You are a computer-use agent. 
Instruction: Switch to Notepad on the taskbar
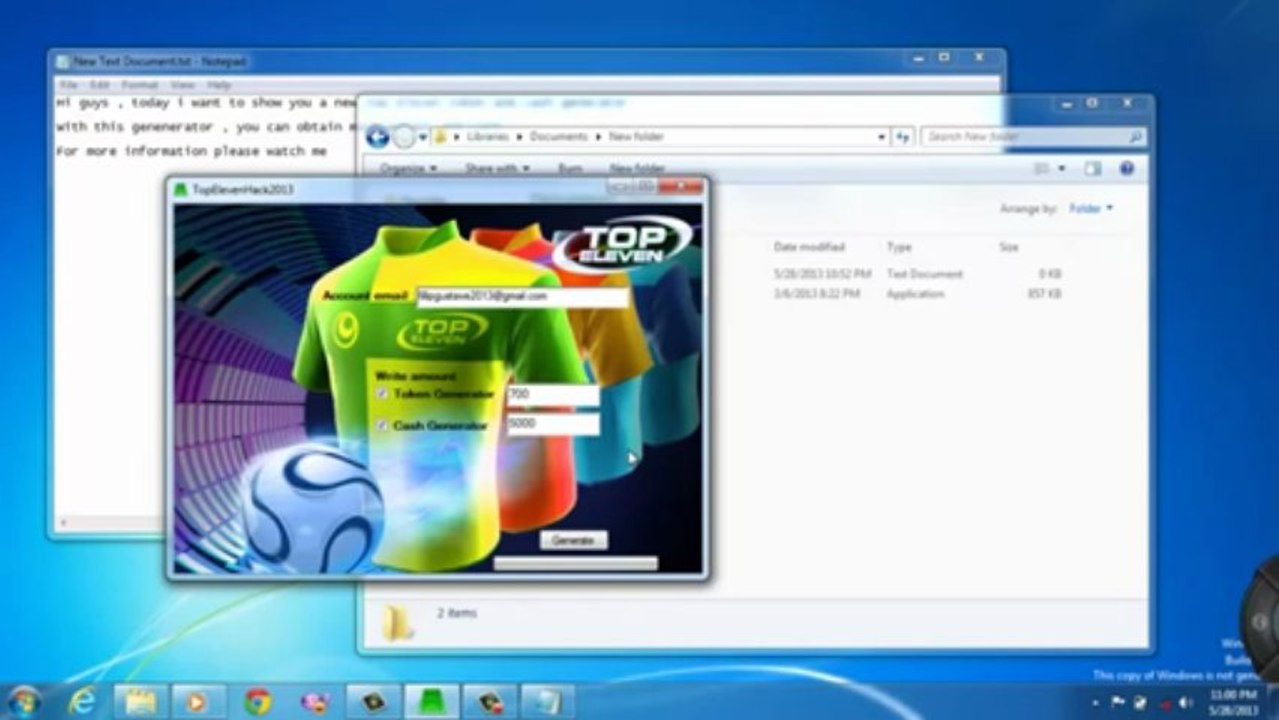click(548, 702)
